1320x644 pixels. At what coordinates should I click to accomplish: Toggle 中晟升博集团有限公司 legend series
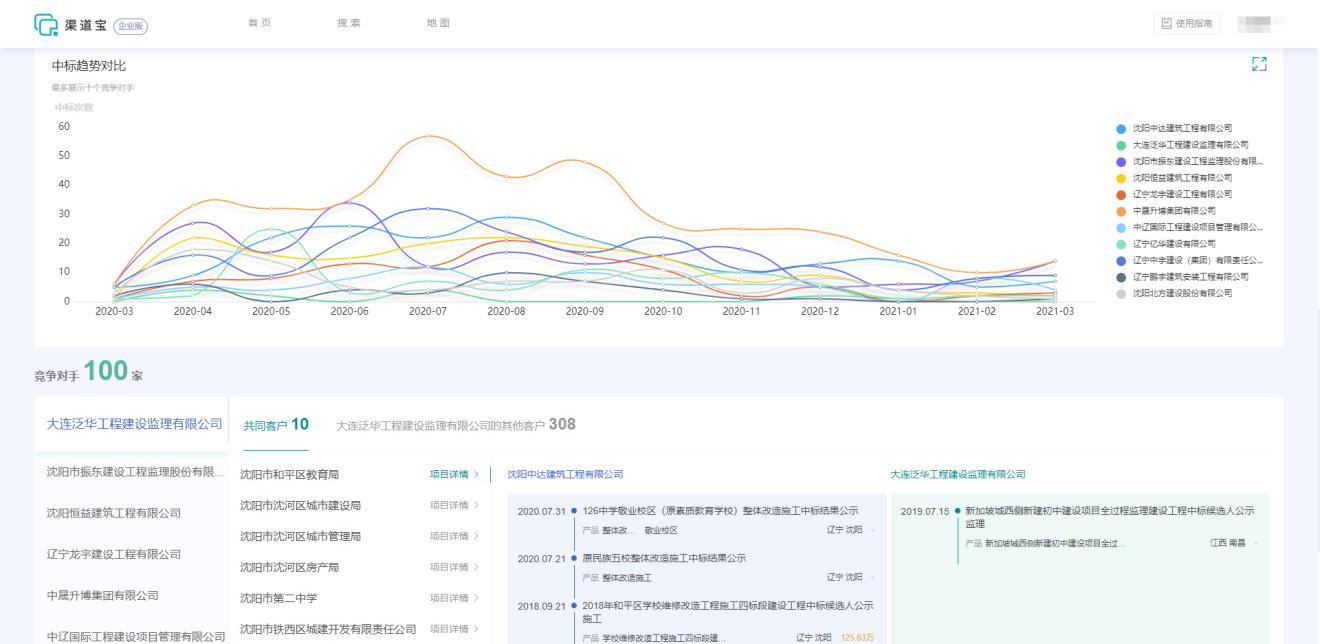1174,211
